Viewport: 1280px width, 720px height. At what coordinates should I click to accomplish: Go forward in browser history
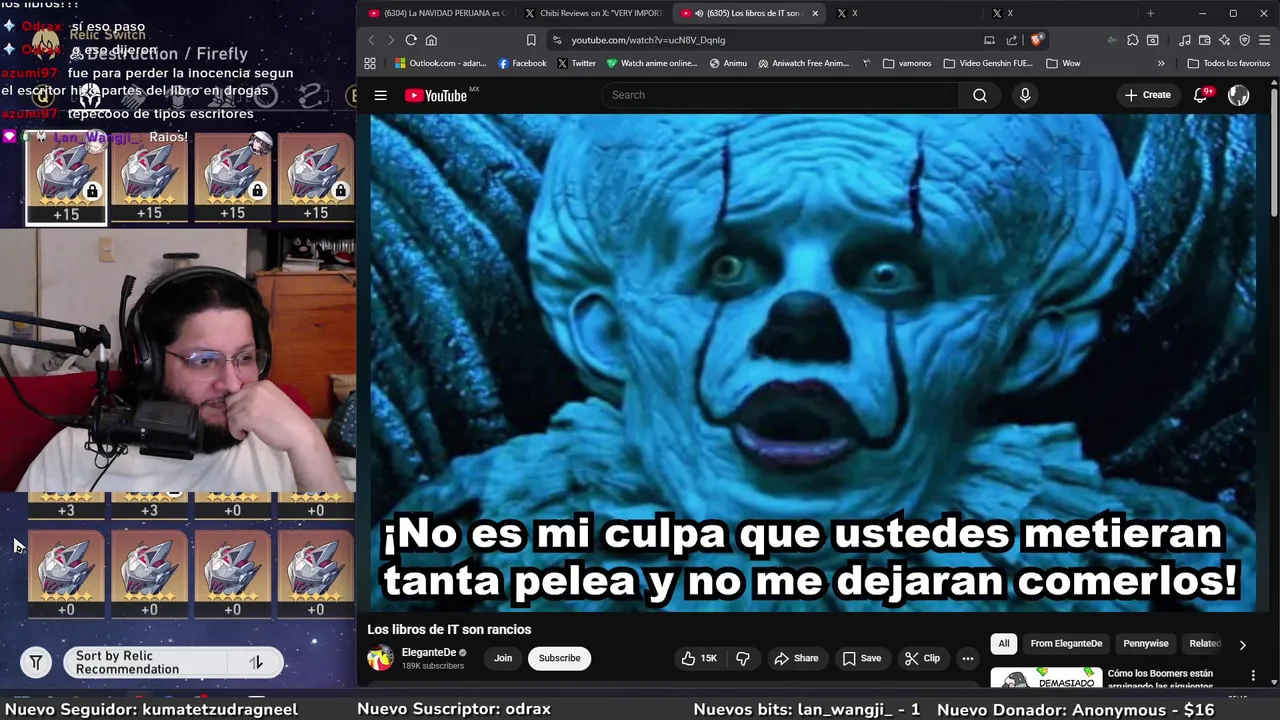(390, 40)
